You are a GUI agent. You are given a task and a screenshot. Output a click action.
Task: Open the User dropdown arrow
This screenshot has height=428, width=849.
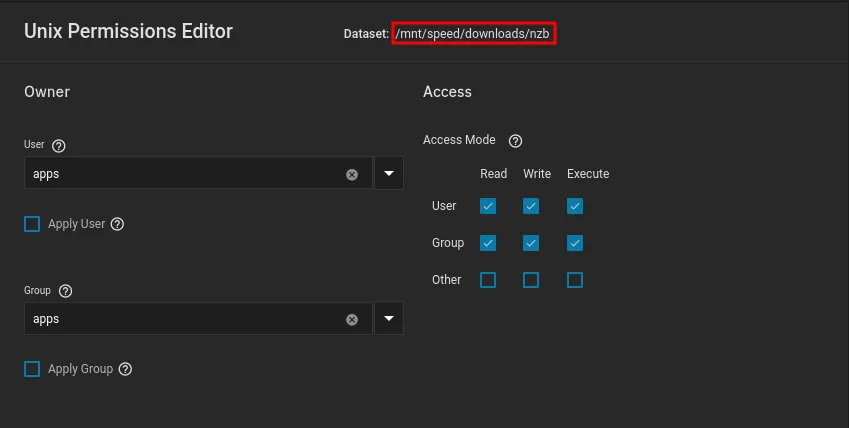[x=389, y=174]
